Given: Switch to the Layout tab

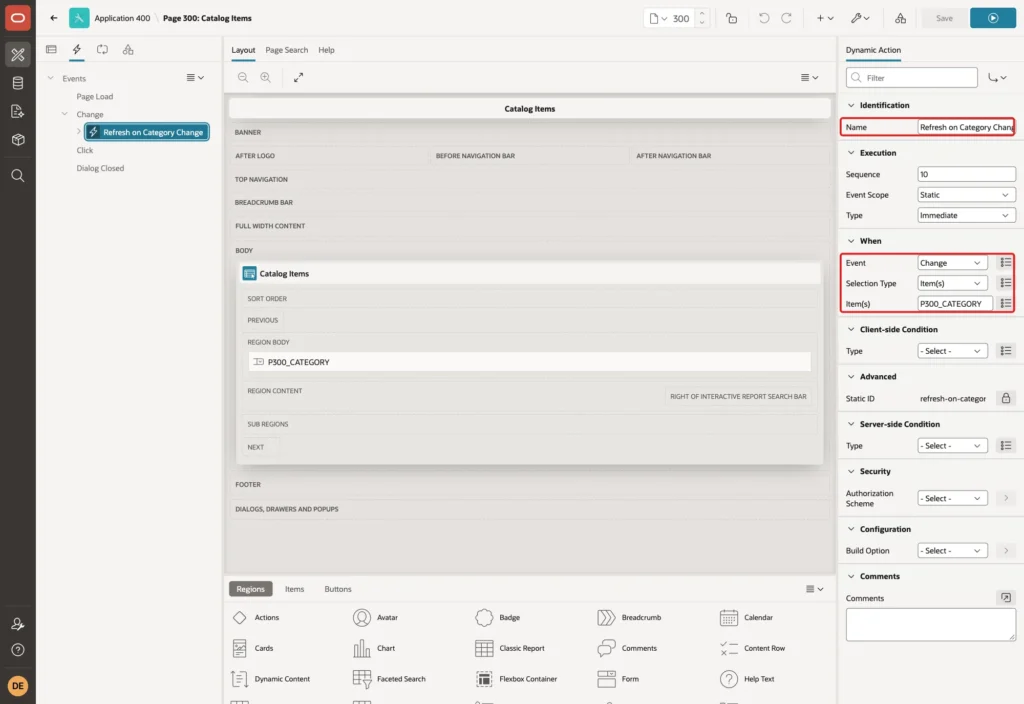Looking at the screenshot, I should pyautogui.click(x=243, y=50).
